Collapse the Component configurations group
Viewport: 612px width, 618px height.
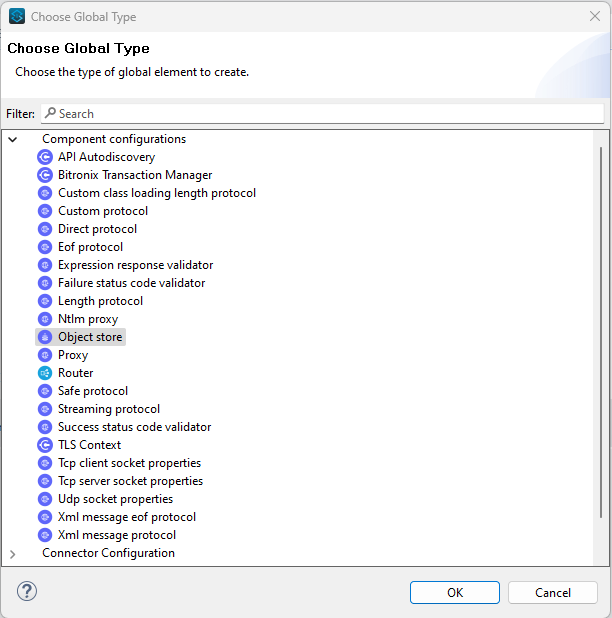click(x=13, y=140)
